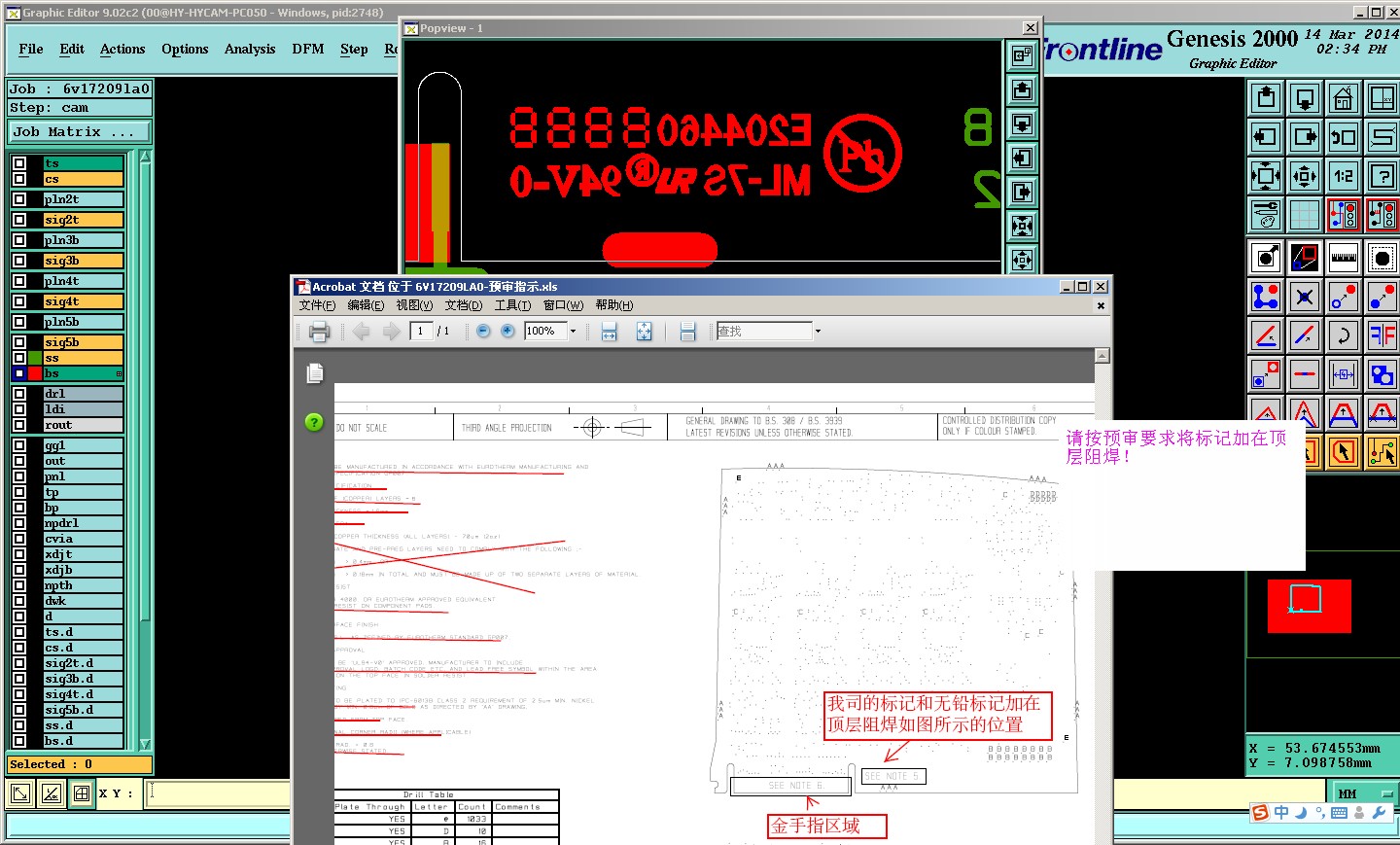This screenshot has width=1400, height=845.
Task: Open the DFM menu
Action: 308,50
